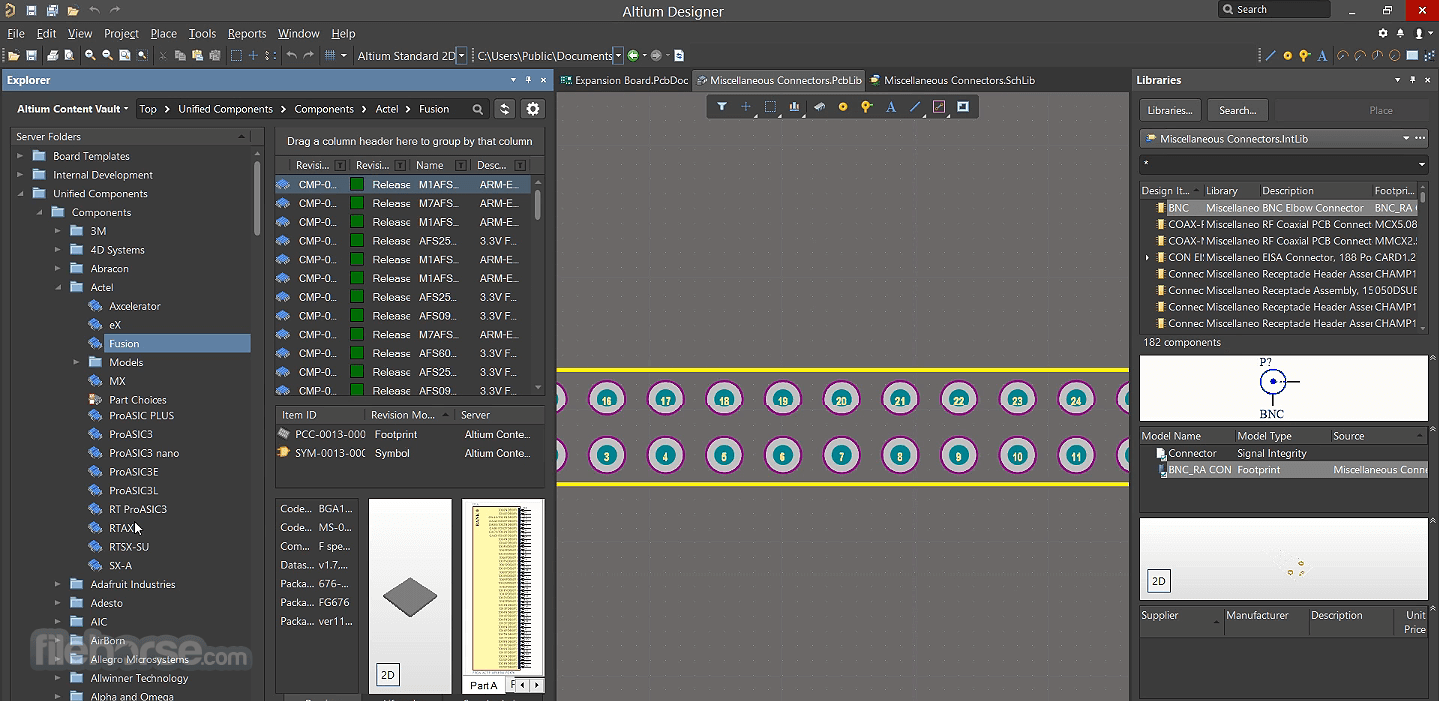1439x701 pixels.
Task: Open notifications bell icon at top right
Action: [1401, 33]
